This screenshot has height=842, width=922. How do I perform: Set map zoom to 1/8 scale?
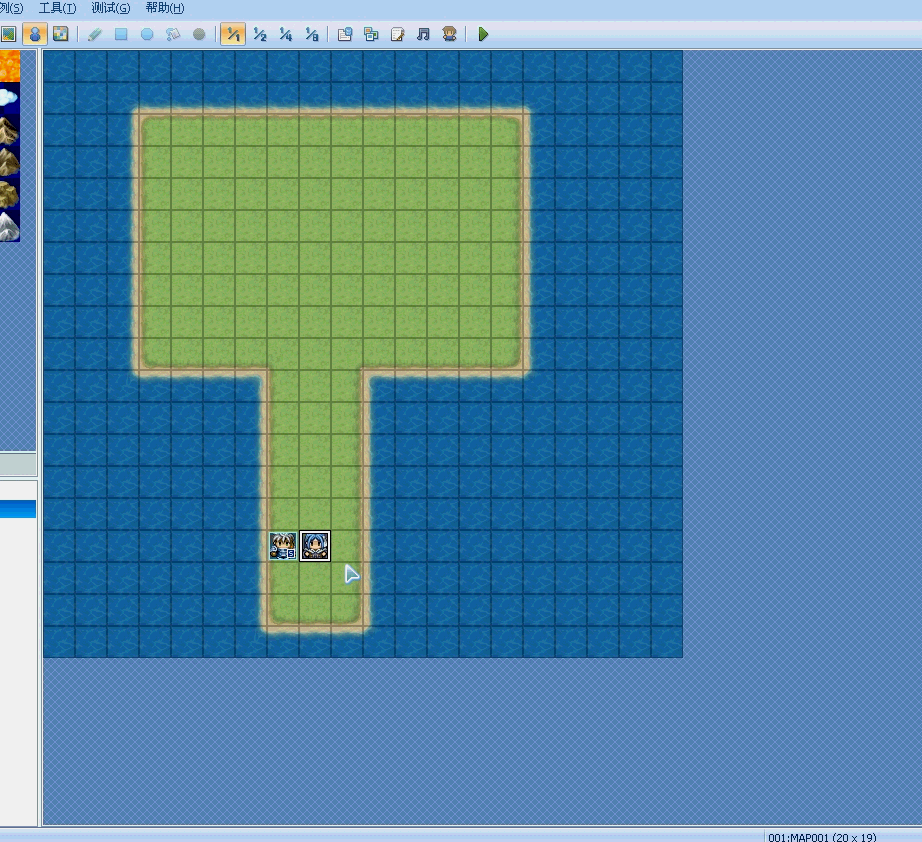click(x=312, y=34)
